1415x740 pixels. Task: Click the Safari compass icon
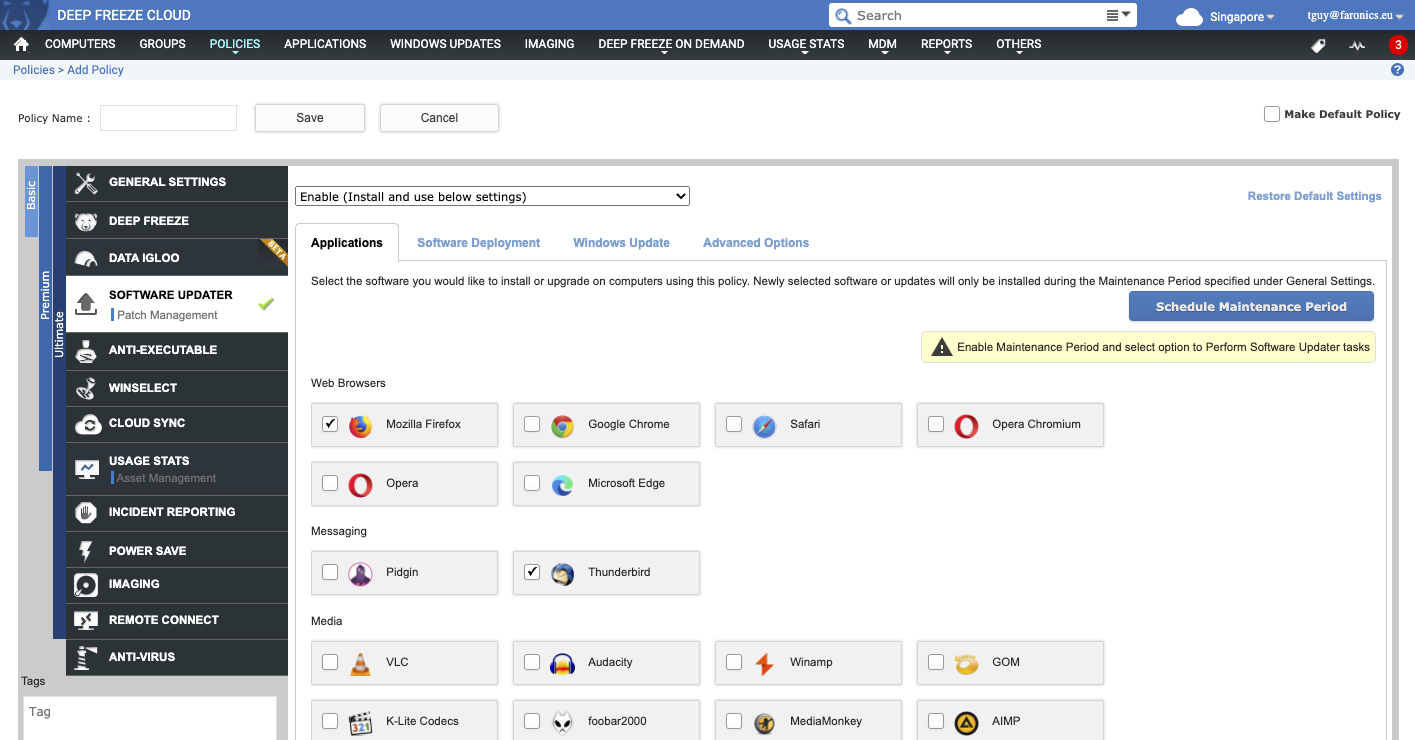point(764,425)
